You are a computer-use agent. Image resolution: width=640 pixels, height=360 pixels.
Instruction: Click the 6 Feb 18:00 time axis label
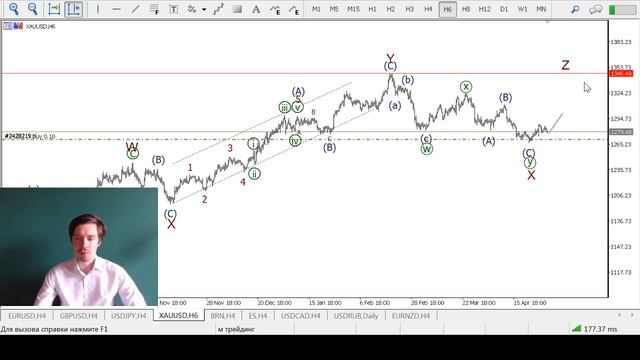pos(375,303)
